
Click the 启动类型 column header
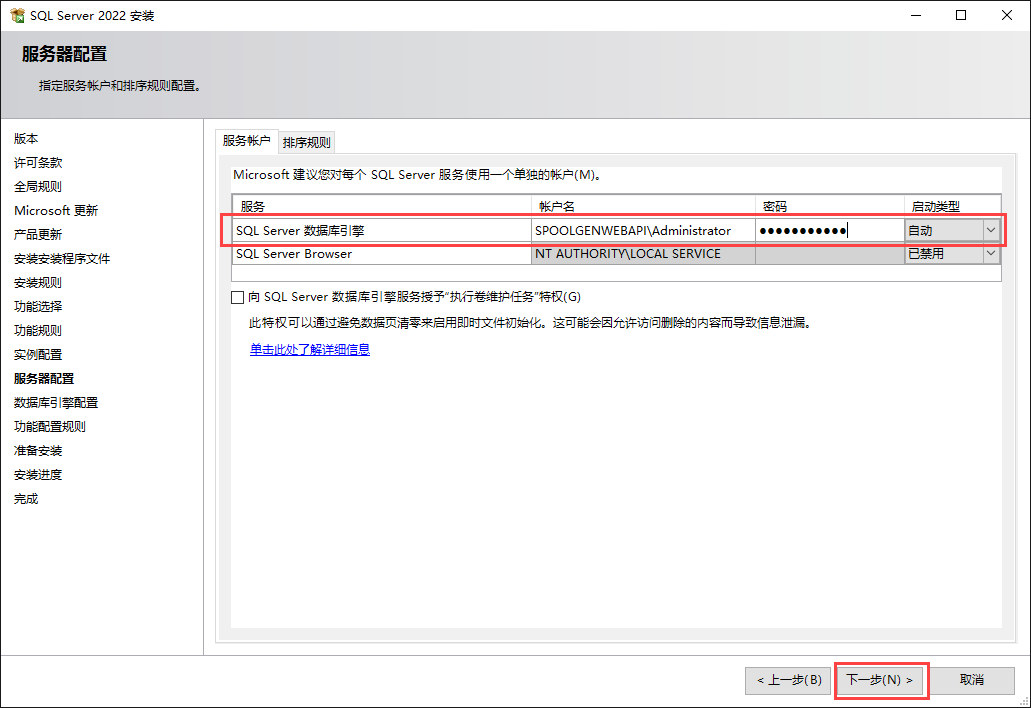tap(950, 206)
